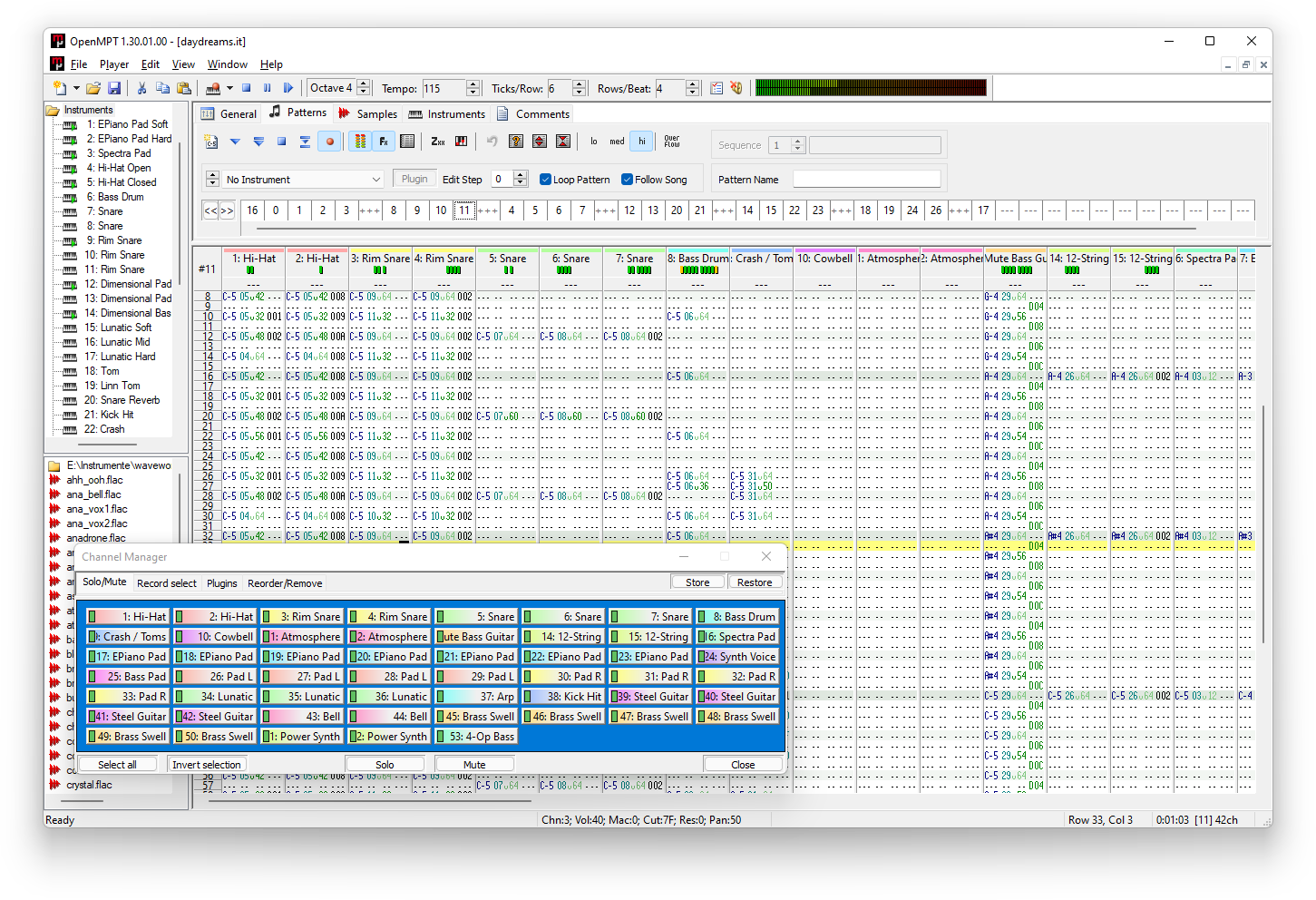Image resolution: width=1316 pixels, height=900 pixels.
Task: Collapse the Instruments tree folder
Action: point(54,110)
